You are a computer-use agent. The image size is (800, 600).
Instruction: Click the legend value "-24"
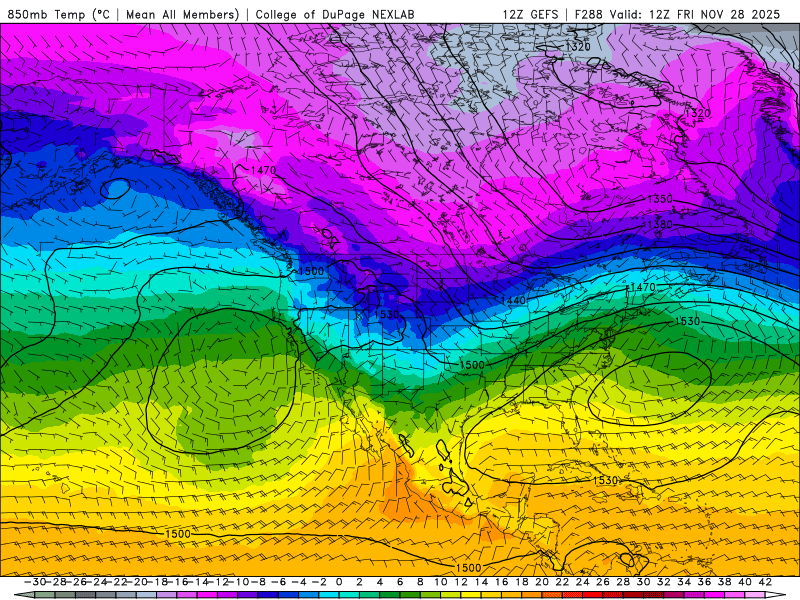[x=96, y=582]
